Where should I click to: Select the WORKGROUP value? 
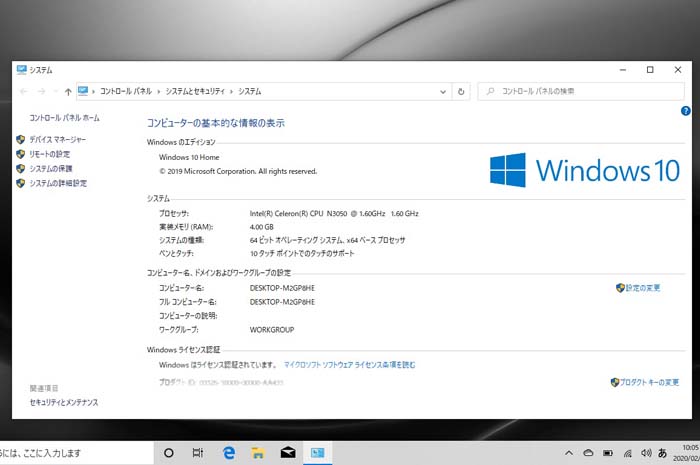point(272,330)
